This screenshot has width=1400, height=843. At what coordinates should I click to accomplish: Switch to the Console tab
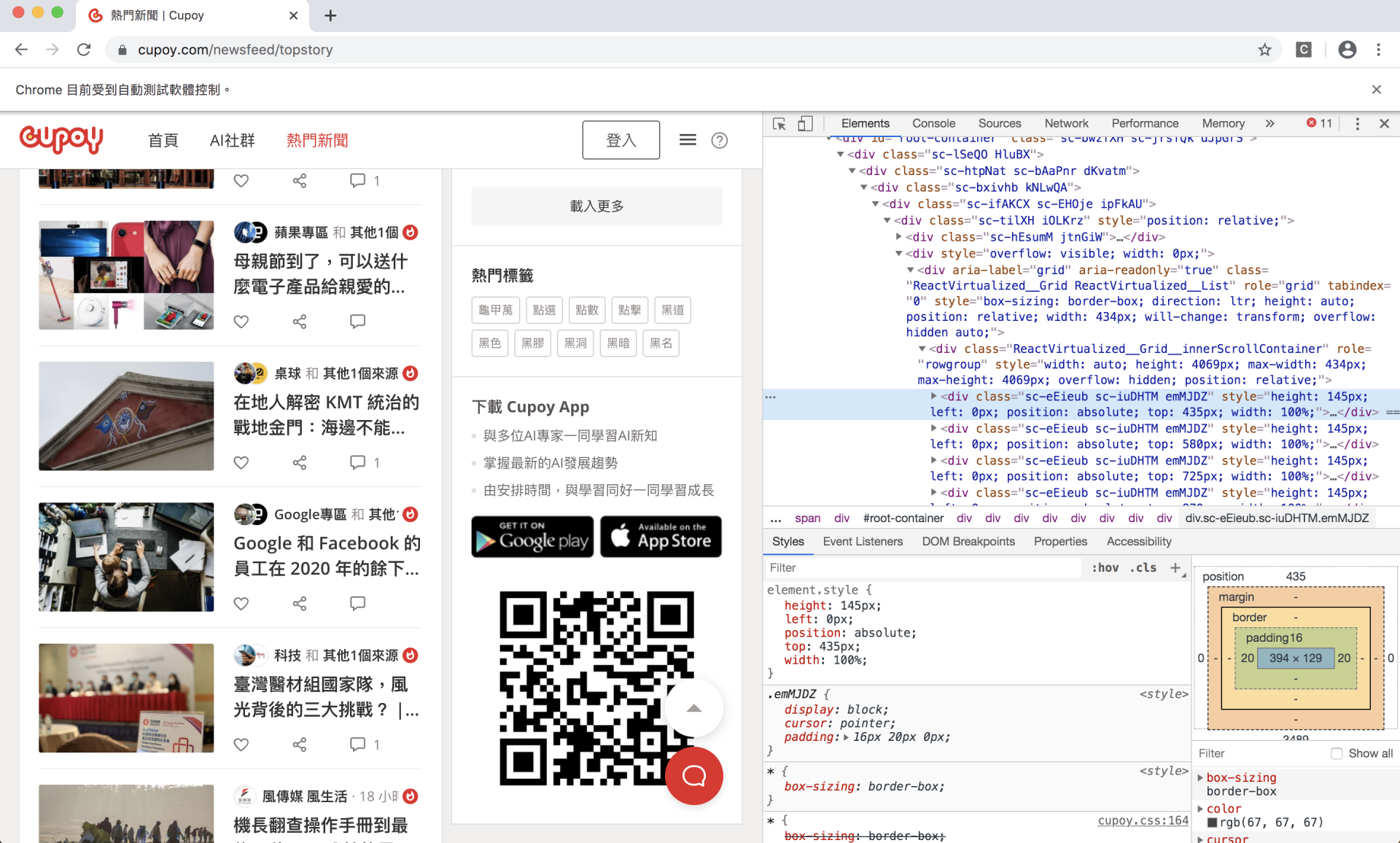[x=933, y=123]
